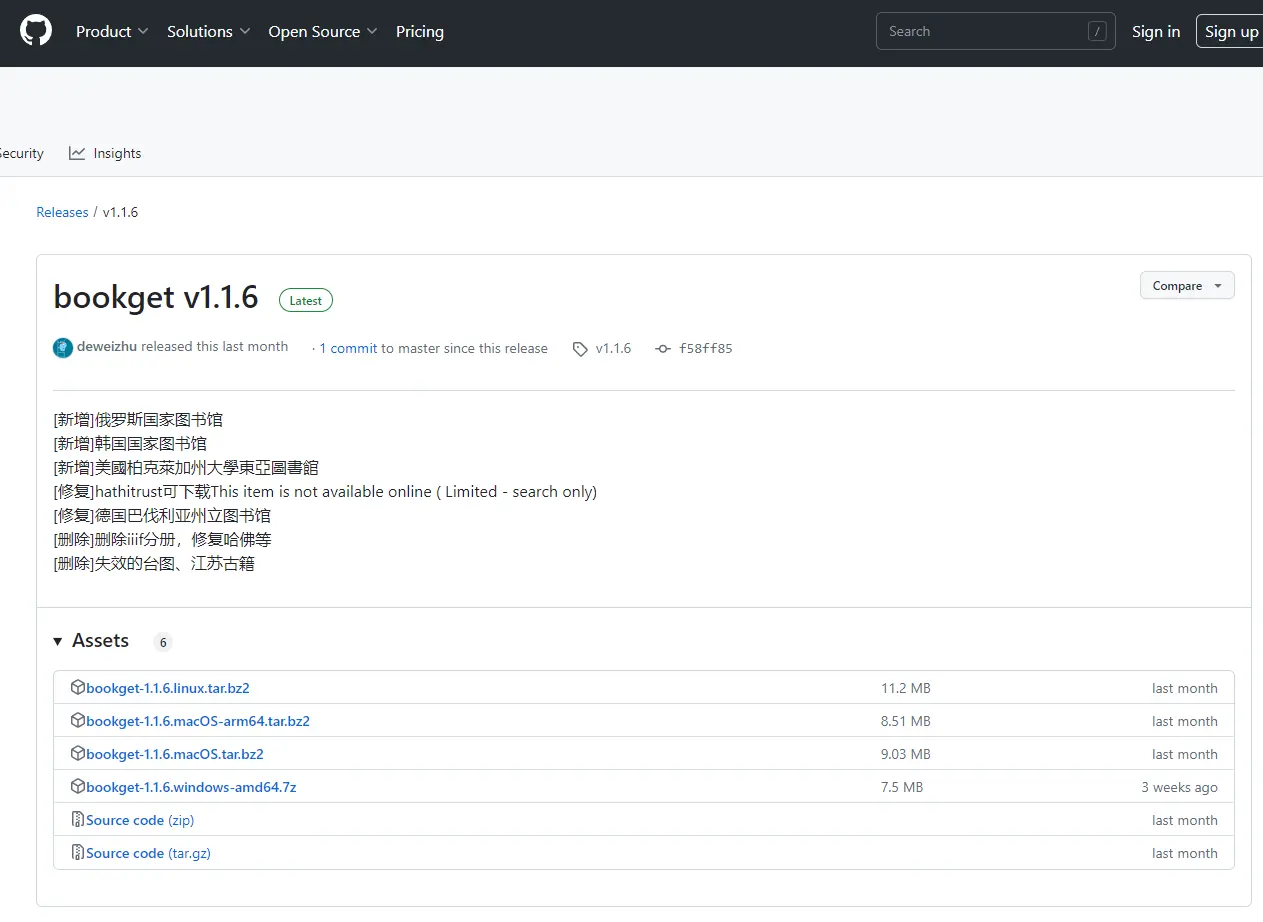Open deweizhu's avatar image
Image resolution: width=1263 pixels, height=922 pixels.
pos(63,348)
